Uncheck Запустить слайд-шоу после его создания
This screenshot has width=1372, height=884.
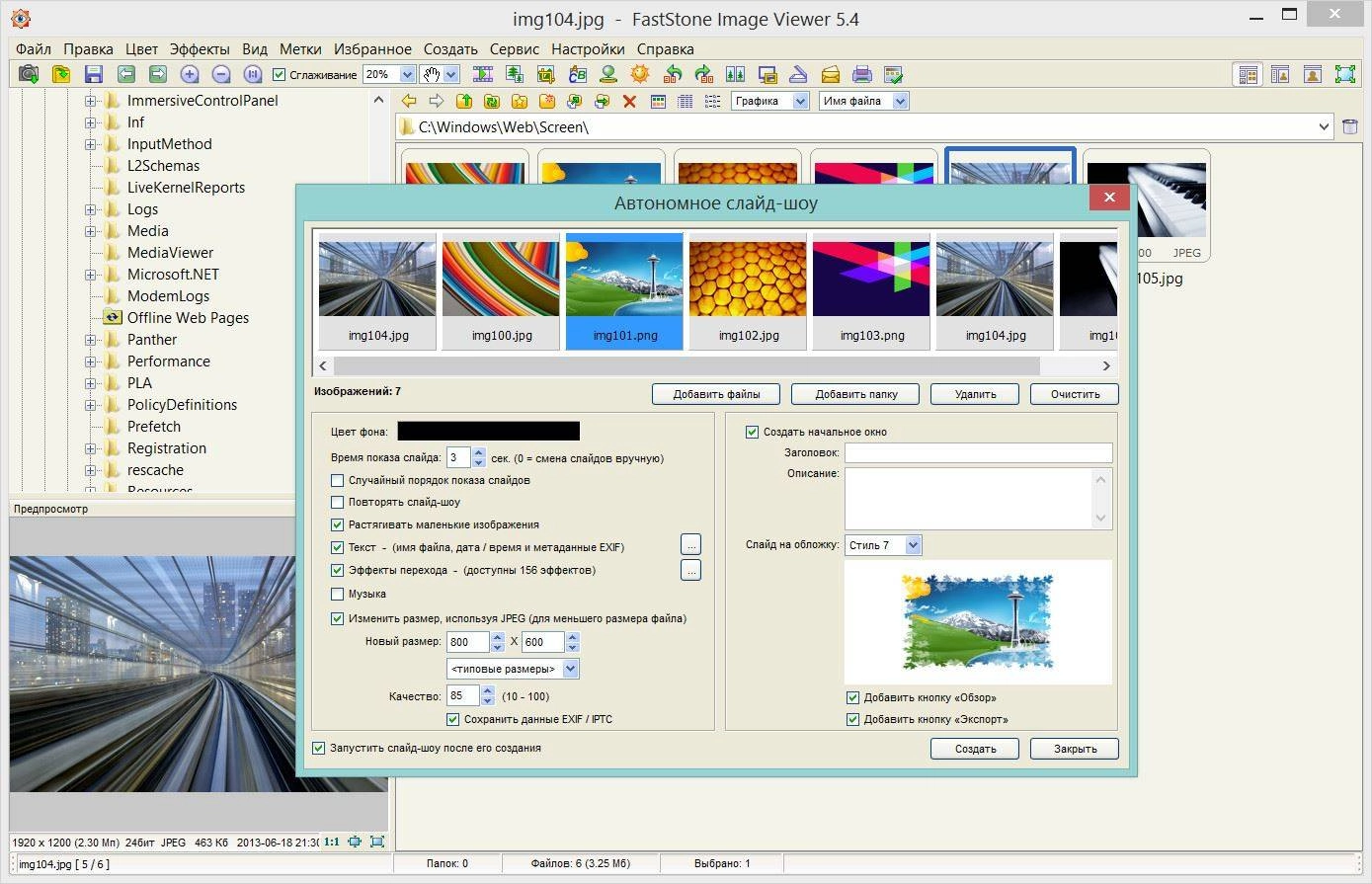[318, 748]
